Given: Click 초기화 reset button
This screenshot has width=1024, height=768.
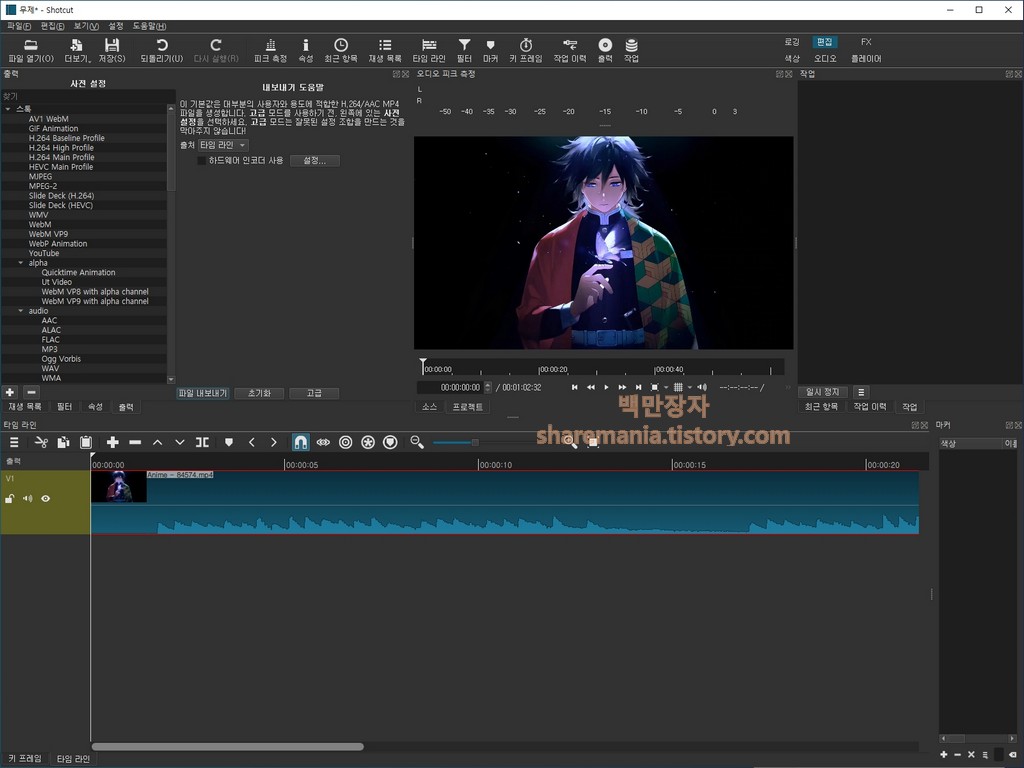Looking at the screenshot, I should [259, 393].
